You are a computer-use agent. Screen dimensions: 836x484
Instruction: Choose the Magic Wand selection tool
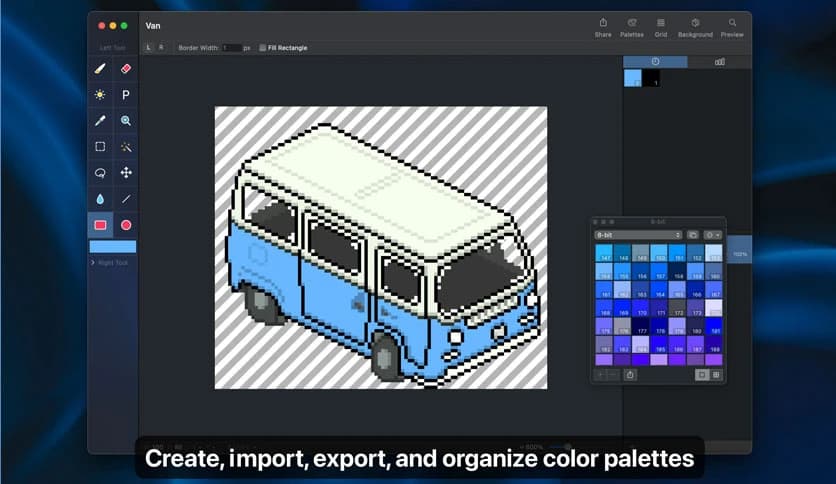[x=126, y=147]
